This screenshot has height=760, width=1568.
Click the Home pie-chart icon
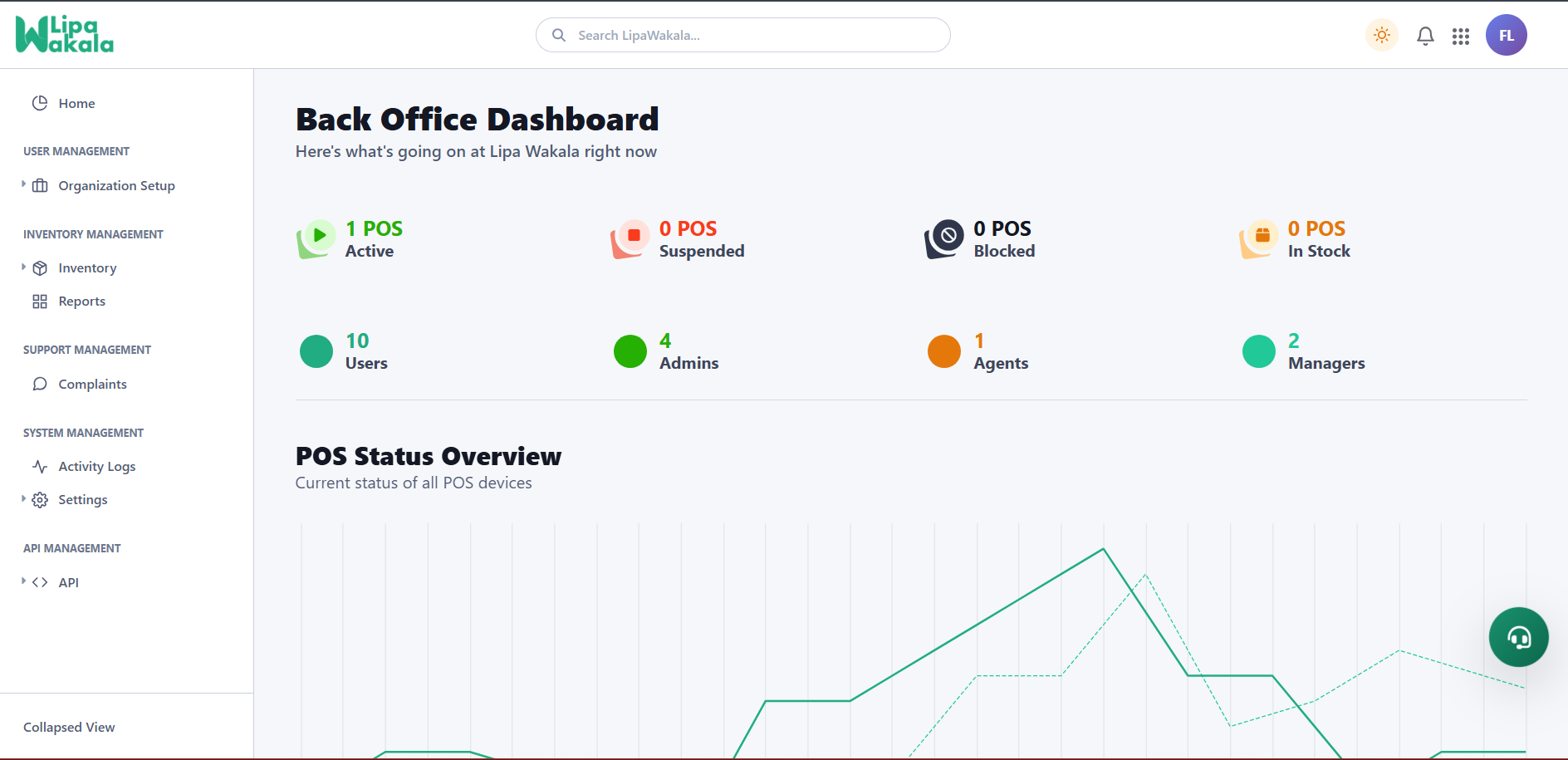pyautogui.click(x=40, y=103)
